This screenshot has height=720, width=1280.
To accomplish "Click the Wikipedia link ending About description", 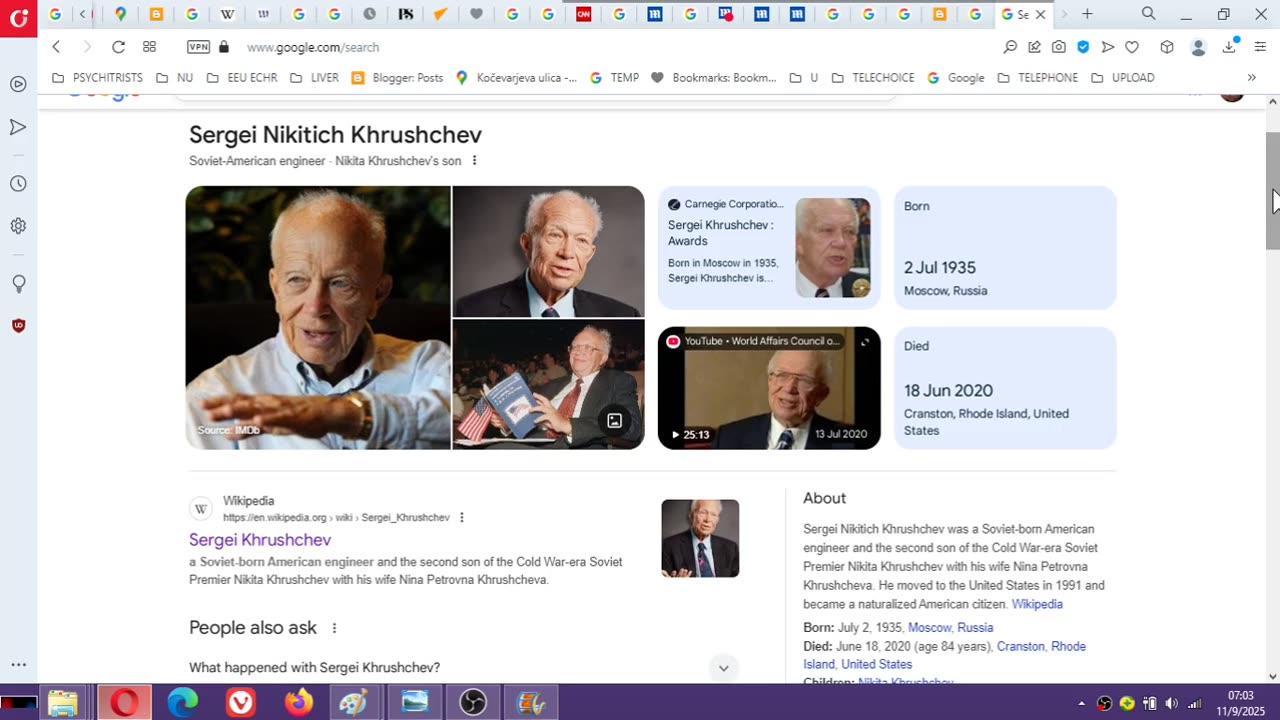I will [1037, 605].
